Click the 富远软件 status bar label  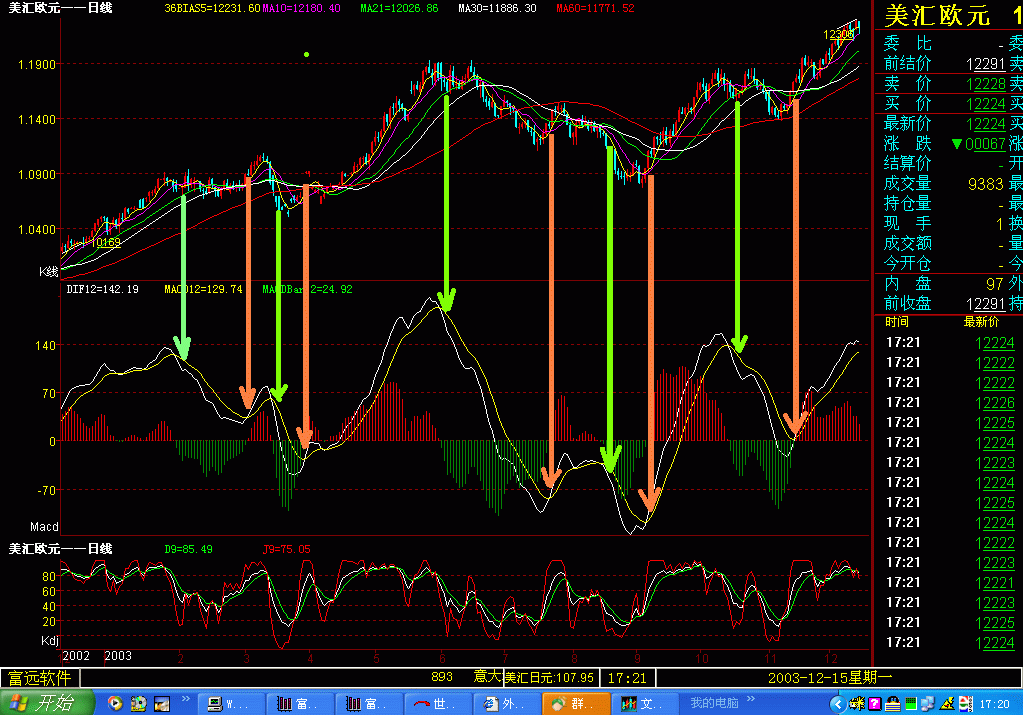(40, 678)
